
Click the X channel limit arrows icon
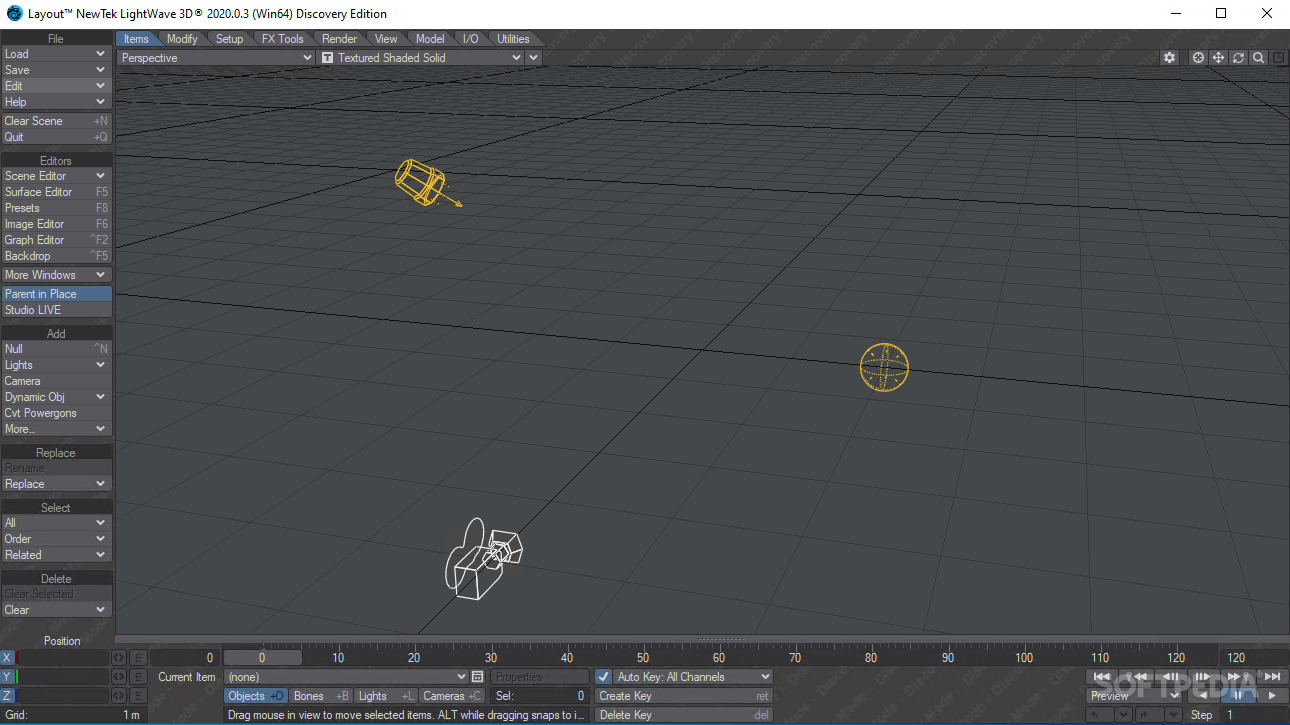pos(118,658)
